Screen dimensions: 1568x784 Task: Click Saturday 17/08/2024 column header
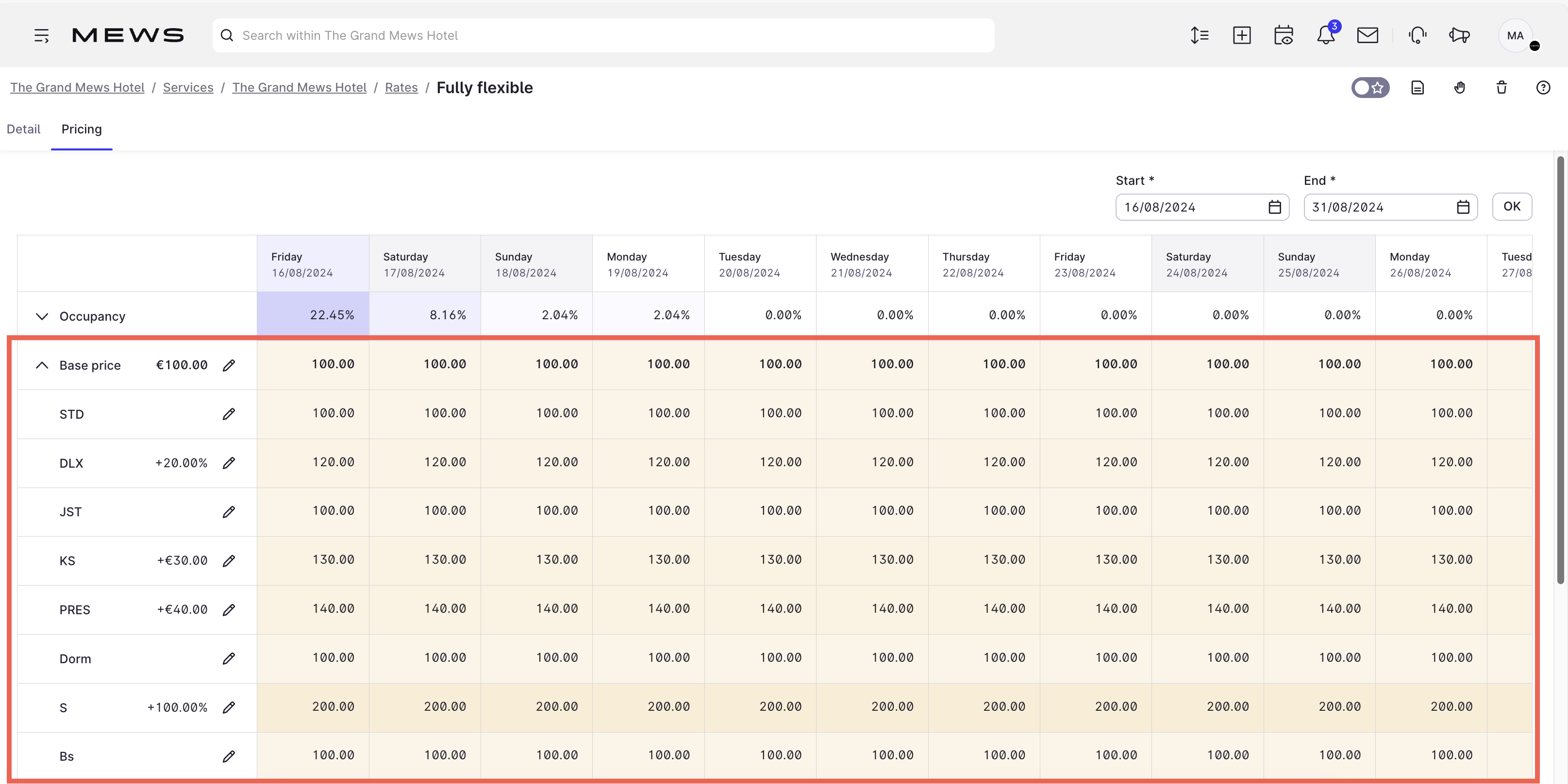tap(425, 264)
